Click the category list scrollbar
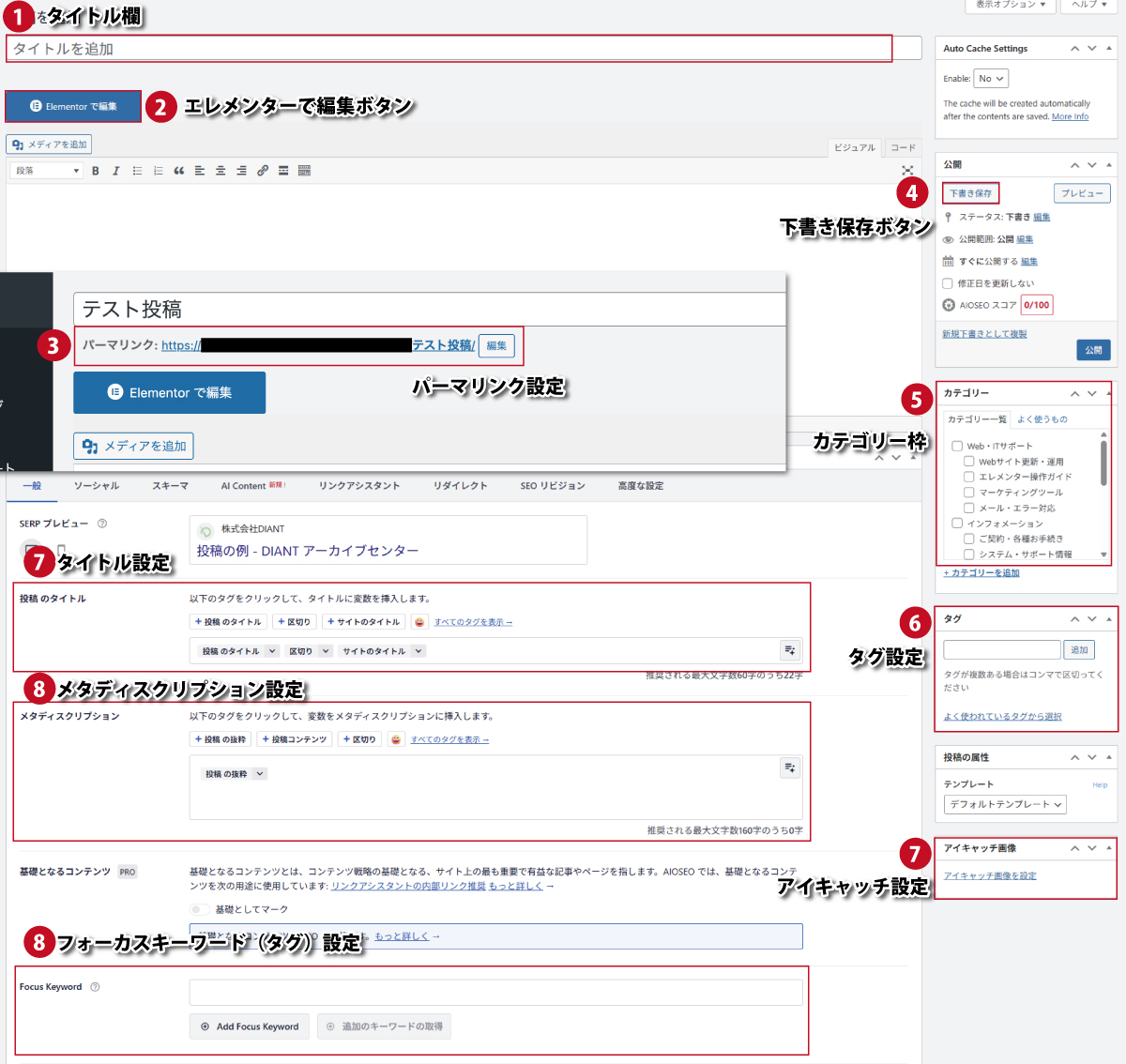1126x1064 pixels. point(1103,464)
